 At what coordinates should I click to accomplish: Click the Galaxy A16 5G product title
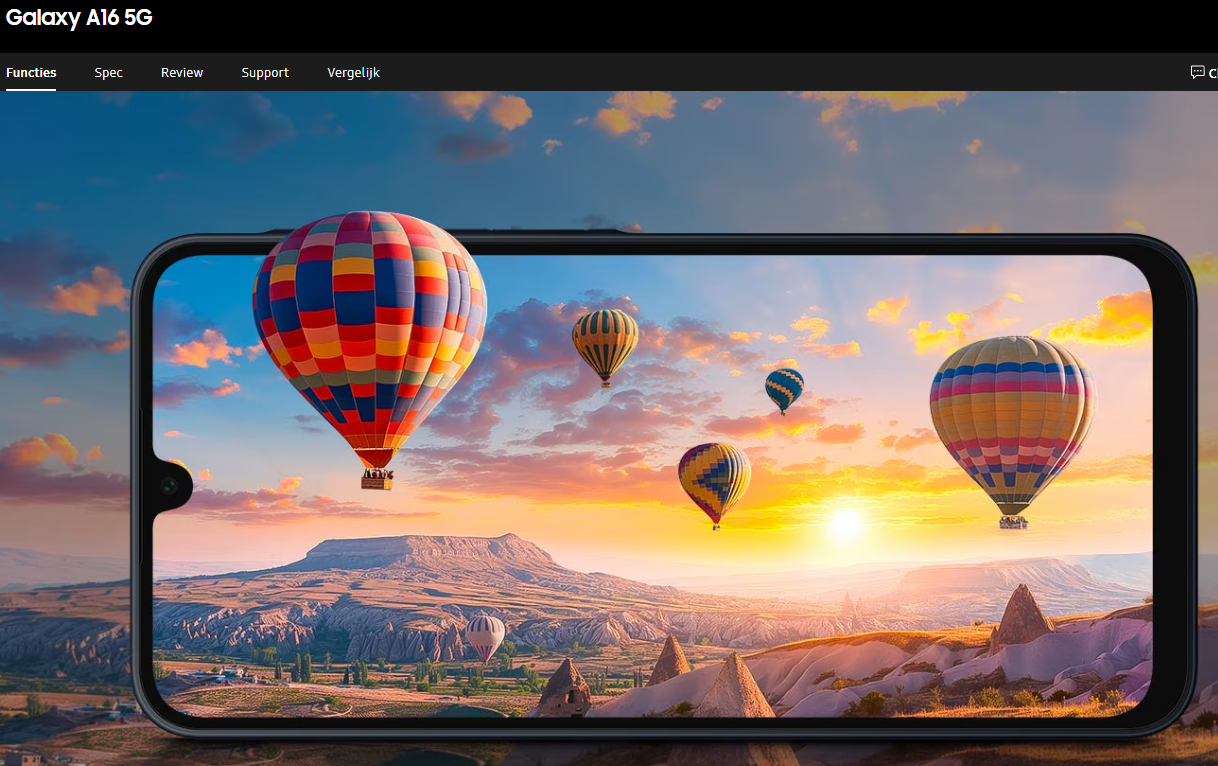pos(79,18)
